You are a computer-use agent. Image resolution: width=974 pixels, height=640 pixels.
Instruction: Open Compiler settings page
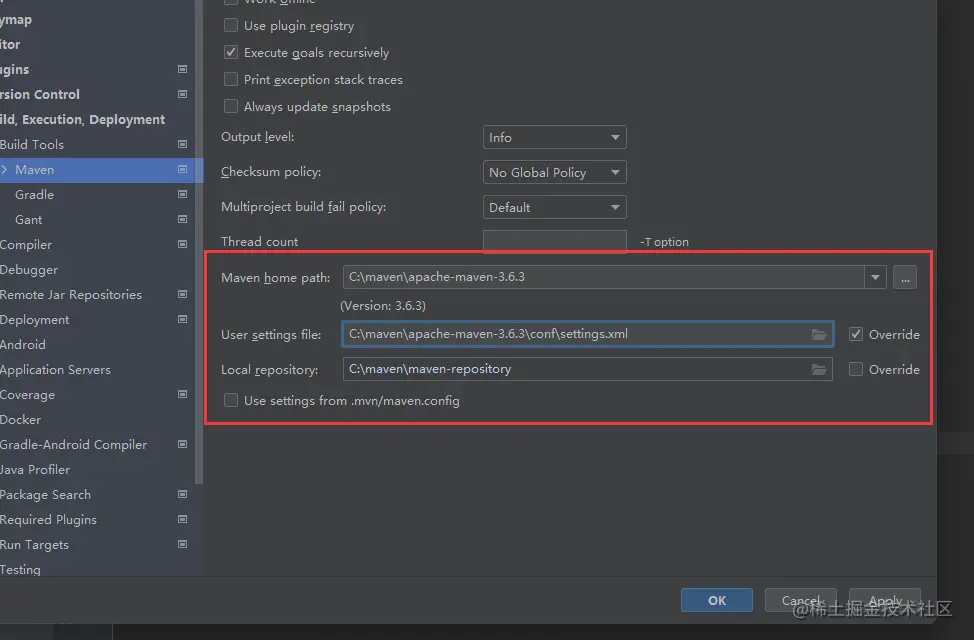coord(26,244)
